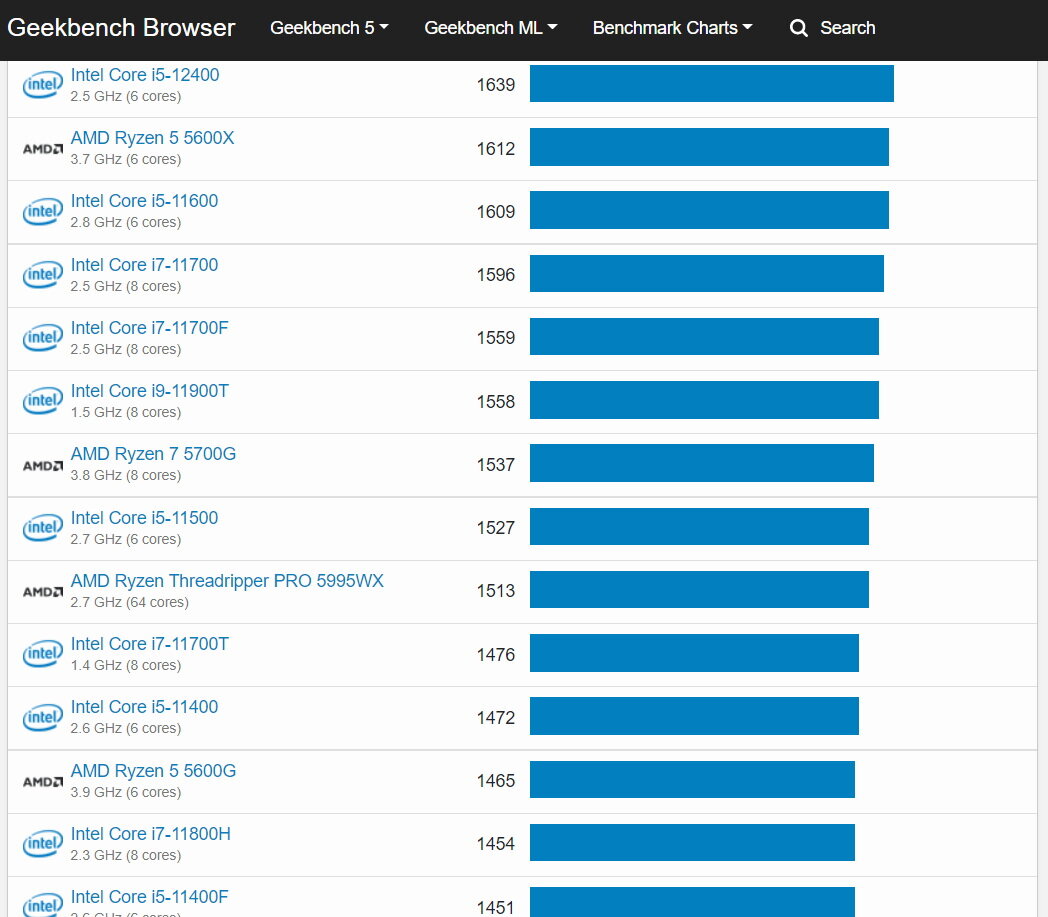Click the '2.7 GHz (64 cores)' text

(x=130, y=602)
